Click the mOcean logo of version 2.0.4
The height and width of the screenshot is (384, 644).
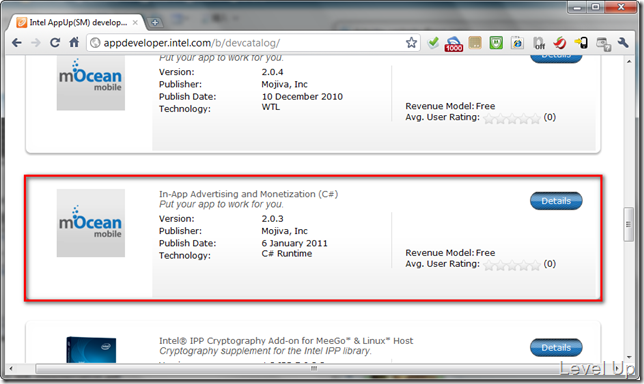[x=91, y=83]
